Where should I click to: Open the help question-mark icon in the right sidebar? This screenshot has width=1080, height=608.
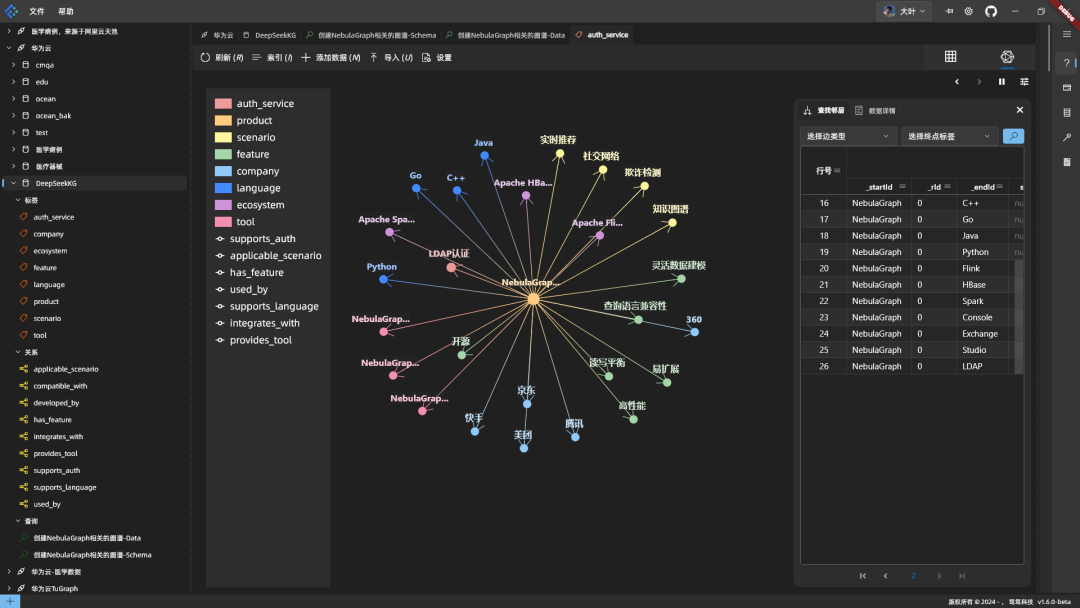(x=1066, y=63)
